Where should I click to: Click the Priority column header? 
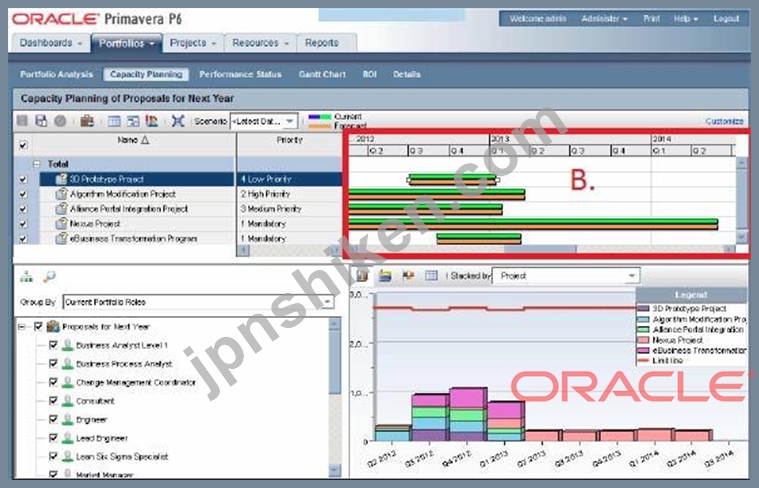click(289, 140)
